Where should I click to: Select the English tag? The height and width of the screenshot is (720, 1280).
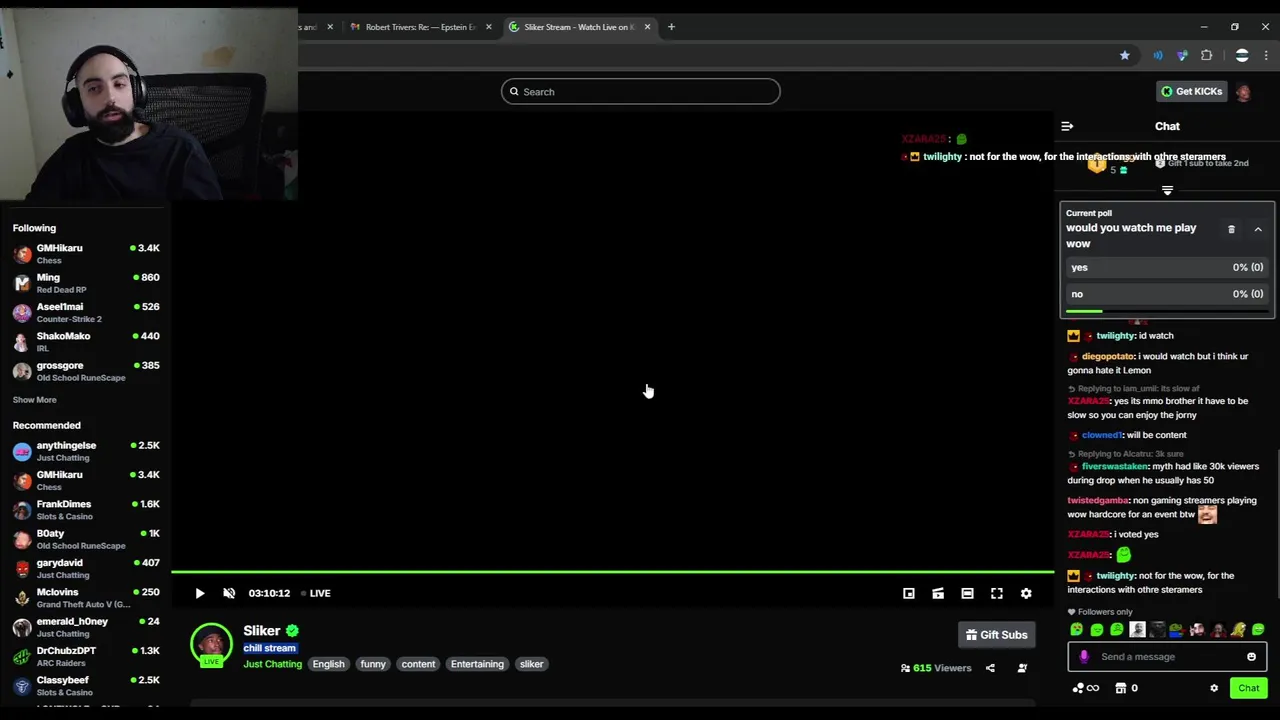[x=328, y=664]
